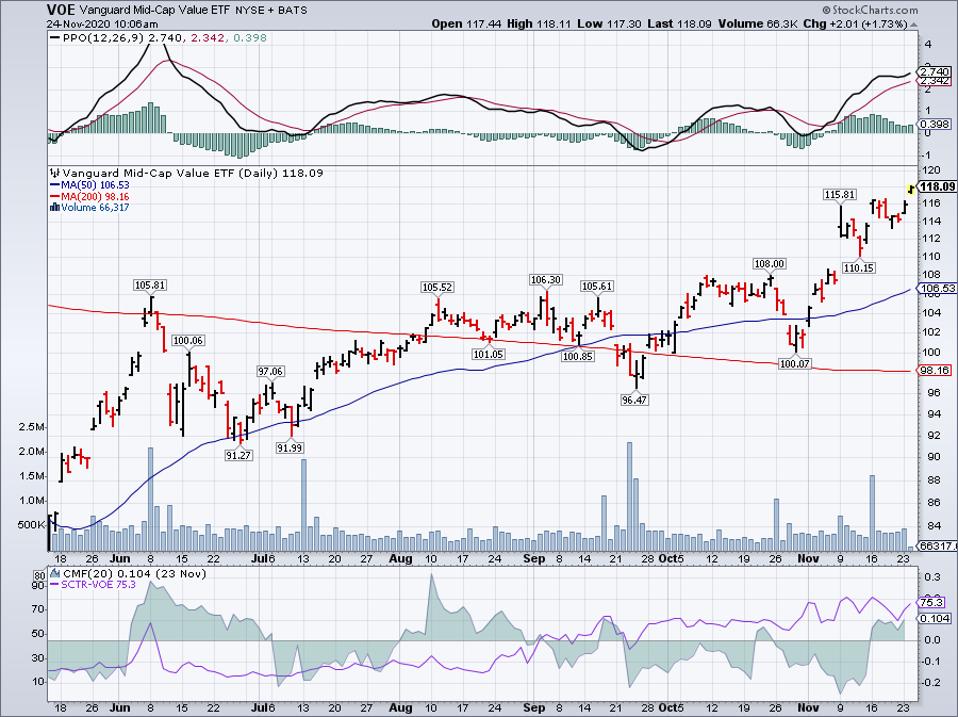
Task: Click the Volume 66.3K header value
Action: (x=757, y=24)
